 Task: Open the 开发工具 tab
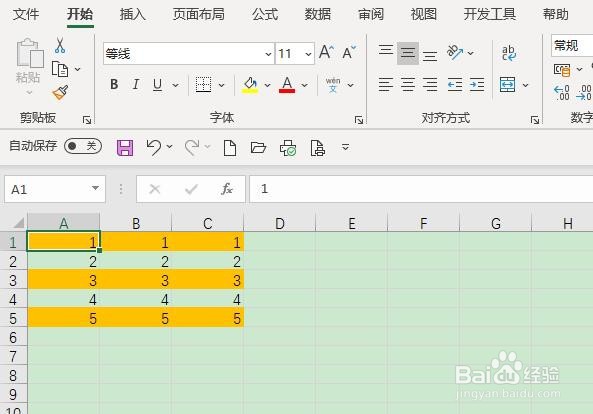(490, 14)
